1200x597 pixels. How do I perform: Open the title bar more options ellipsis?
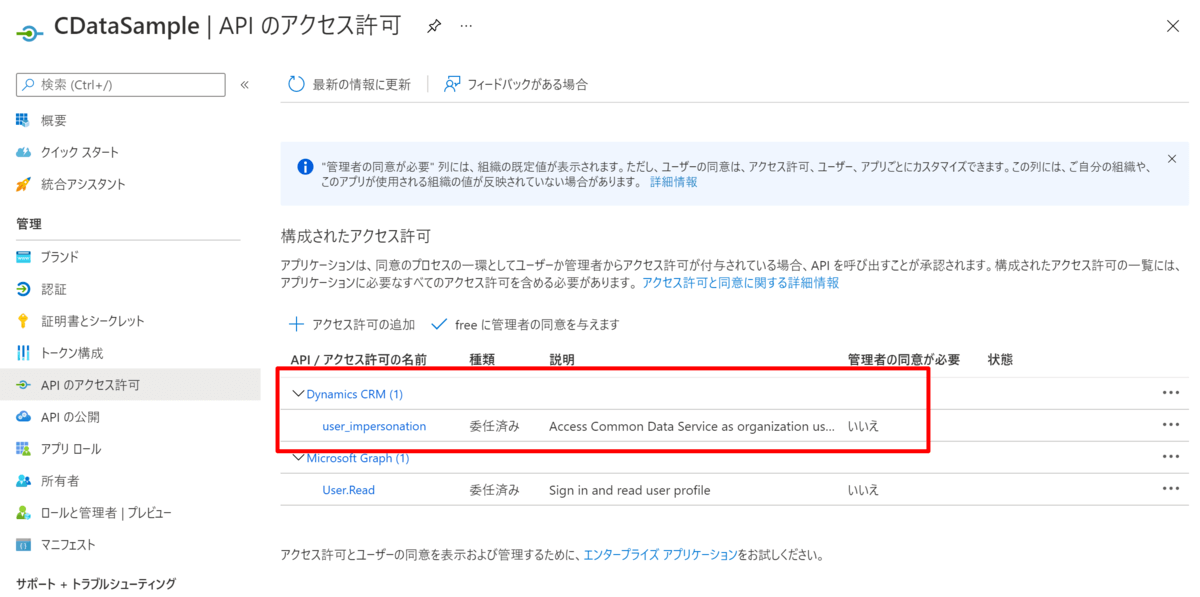click(x=466, y=27)
